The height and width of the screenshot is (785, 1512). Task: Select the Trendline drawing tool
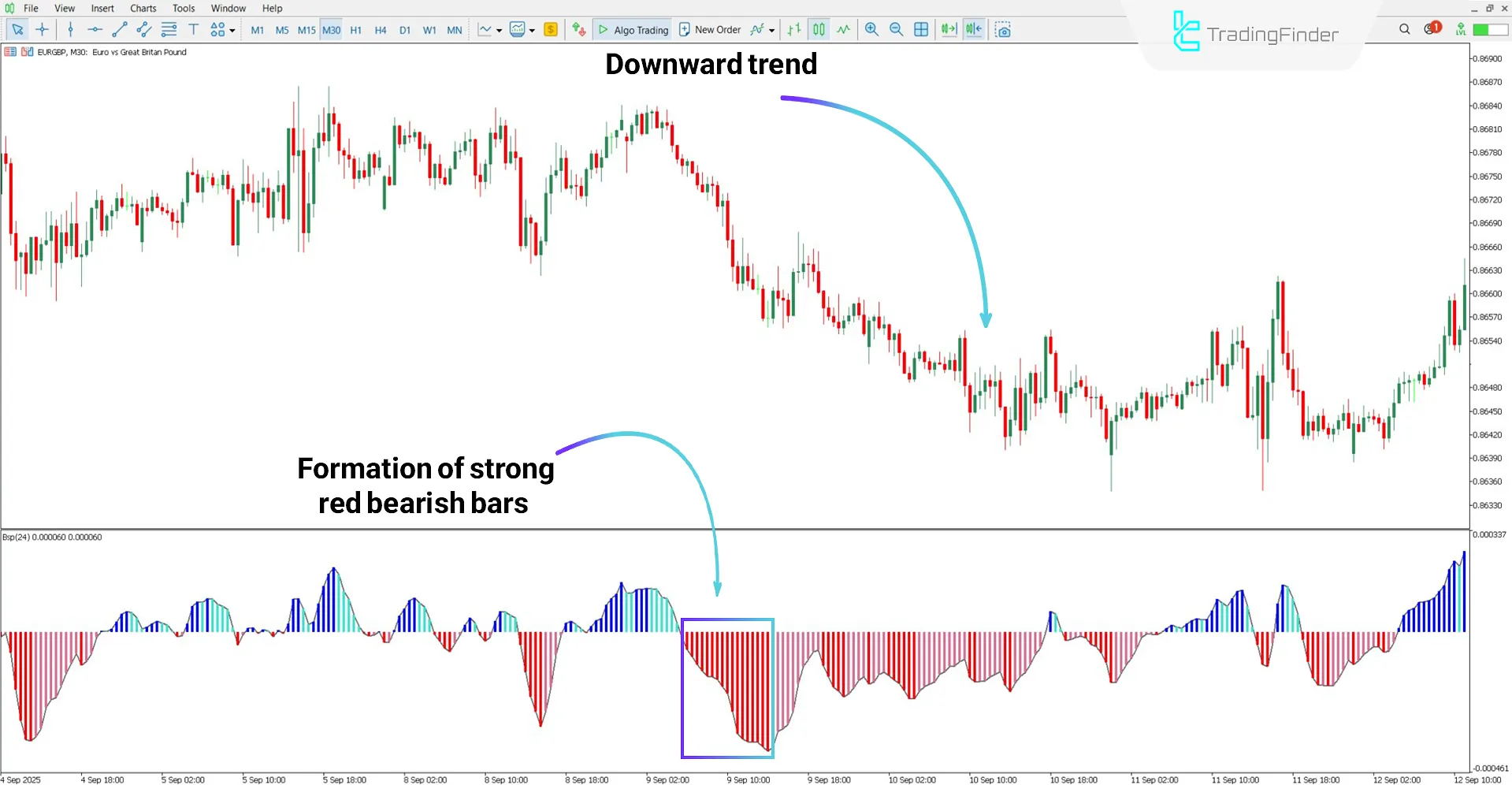tap(120, 29)
